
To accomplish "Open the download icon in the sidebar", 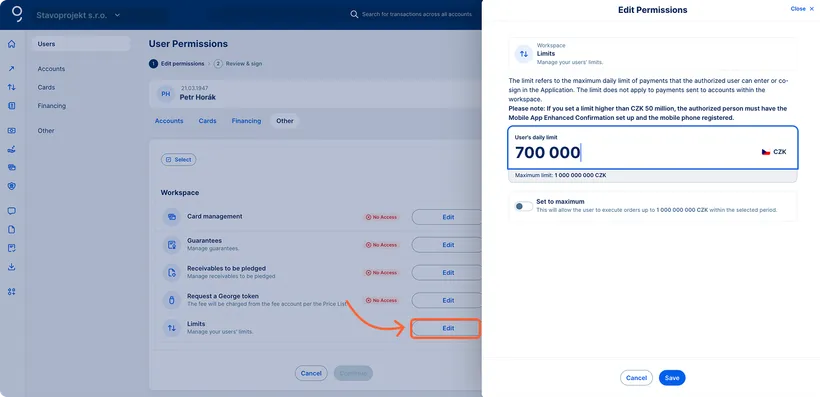I will click(12, 267).
